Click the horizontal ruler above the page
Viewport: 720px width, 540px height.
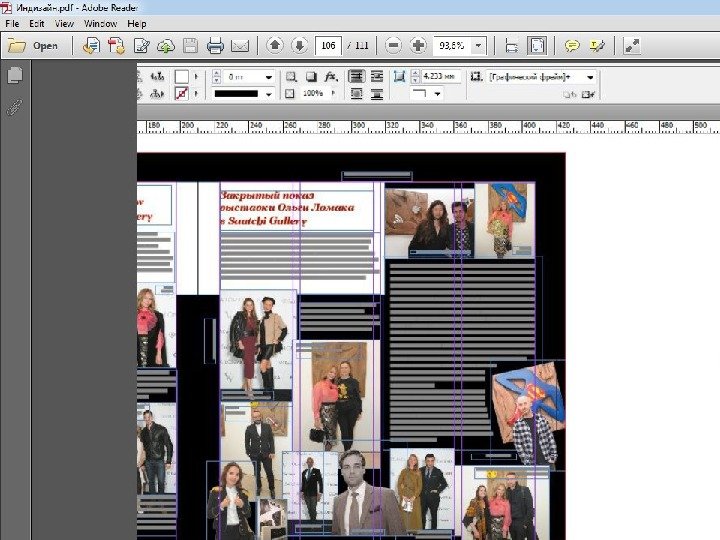(428, 126)
